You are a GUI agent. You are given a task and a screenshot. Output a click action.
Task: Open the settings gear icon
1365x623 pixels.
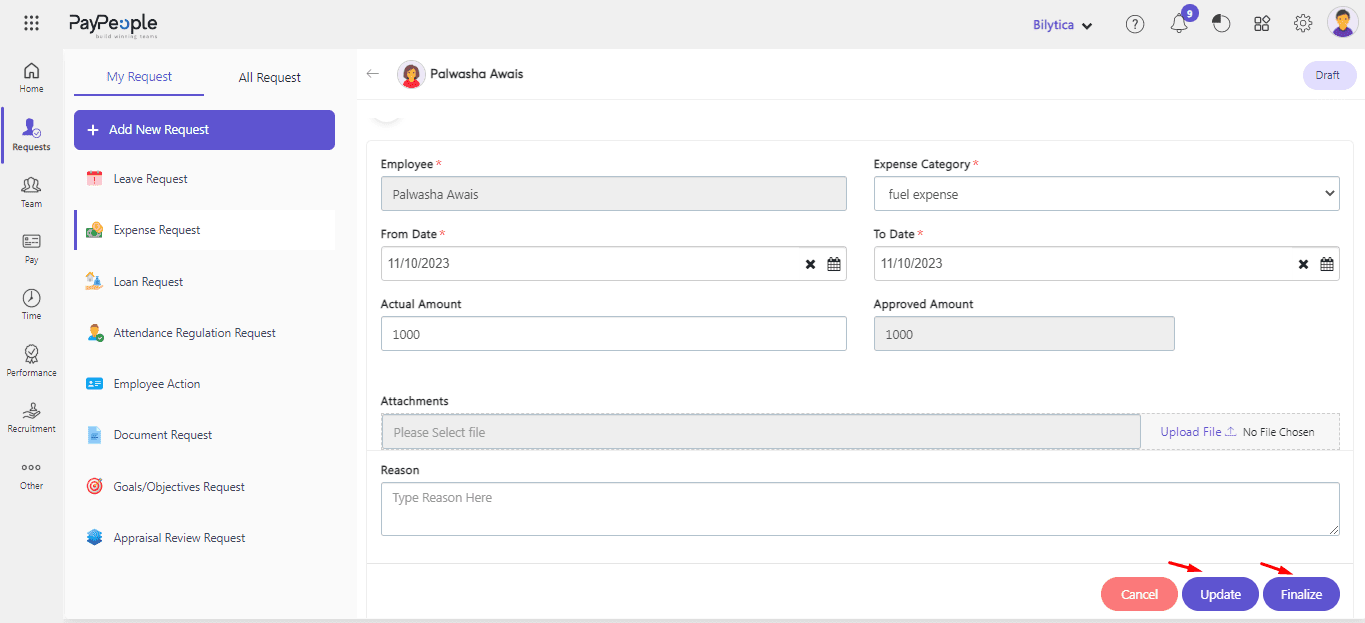point(1303,24)
